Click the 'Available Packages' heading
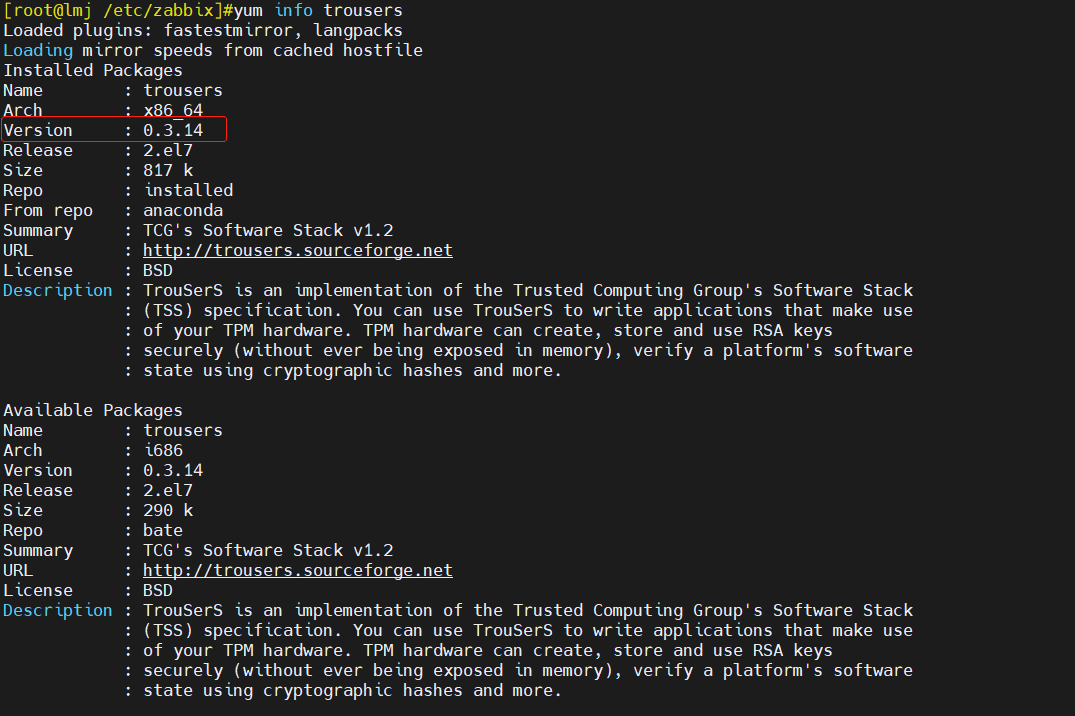The height and width of the screenshot is (716, 1075). pos(93,410)
